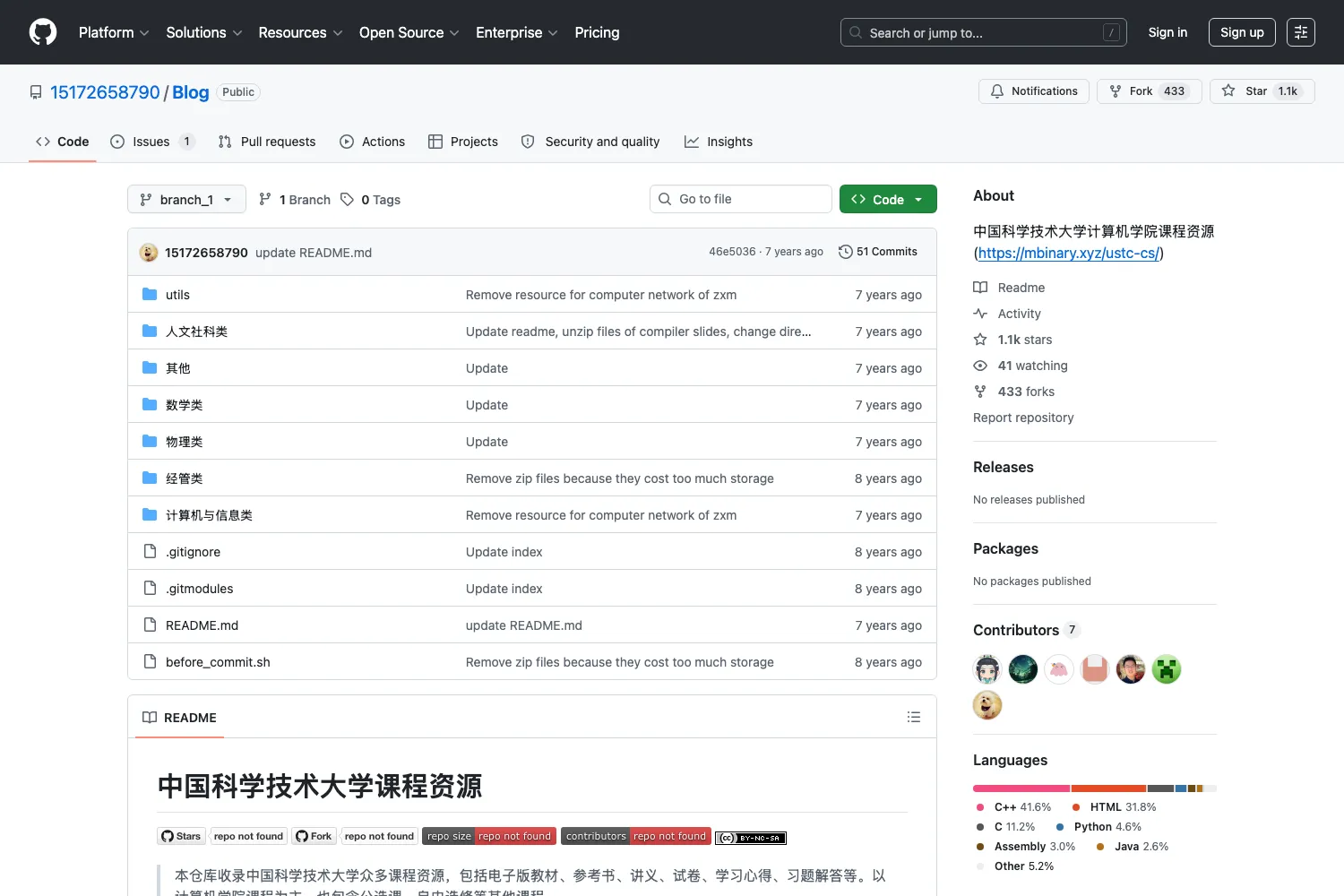Viewport: 1344px width, 896px height.
Task: Open the dark teal contributor avatar
Action: click(x=1023, y=669)
